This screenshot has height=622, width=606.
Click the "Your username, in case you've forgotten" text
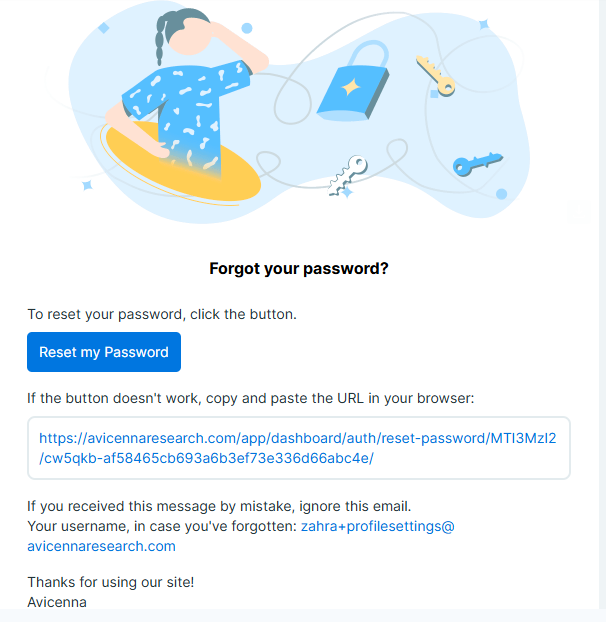pyautogui.click(x=162, y=526)
